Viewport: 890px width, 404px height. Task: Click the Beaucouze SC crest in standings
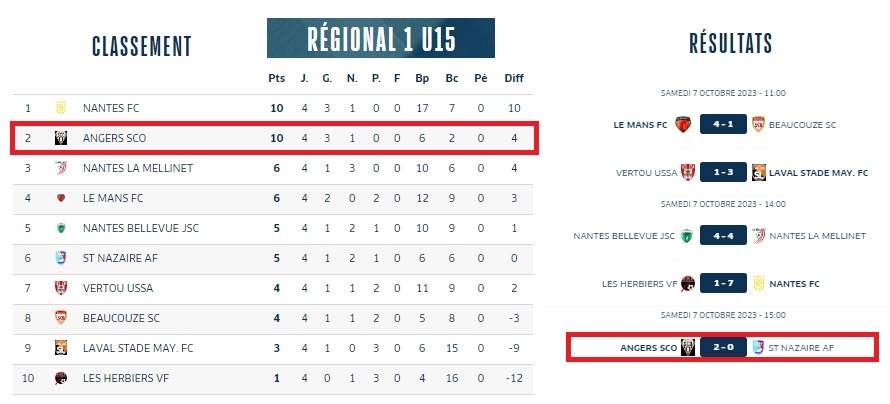coord(60,318)
